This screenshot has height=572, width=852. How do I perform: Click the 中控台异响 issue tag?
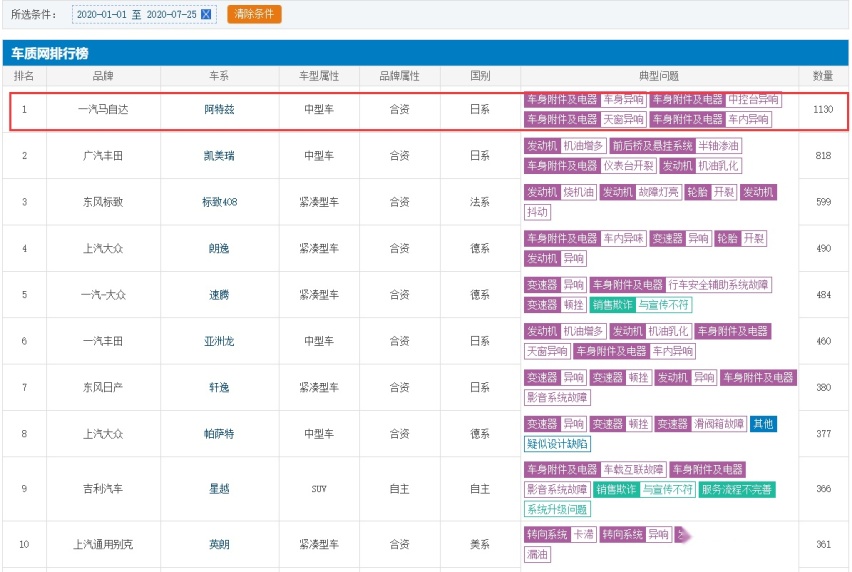click(x=753, y=99)
